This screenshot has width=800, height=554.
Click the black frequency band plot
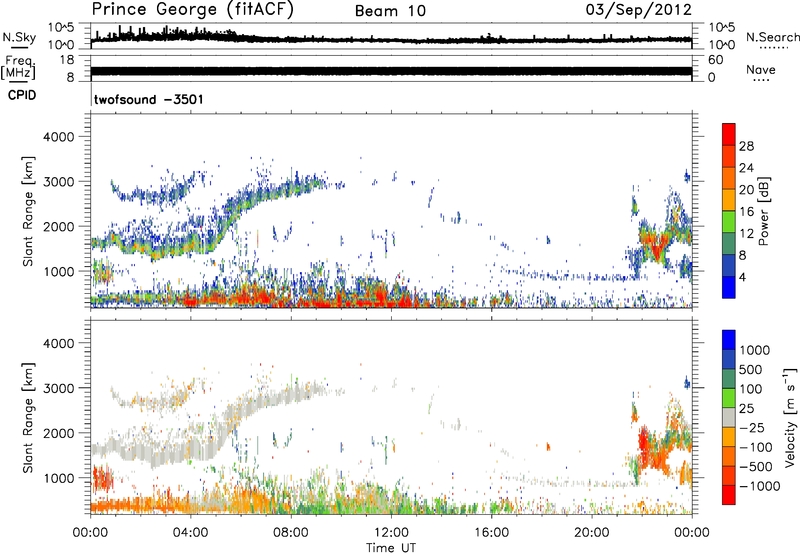tap(391, 71)
